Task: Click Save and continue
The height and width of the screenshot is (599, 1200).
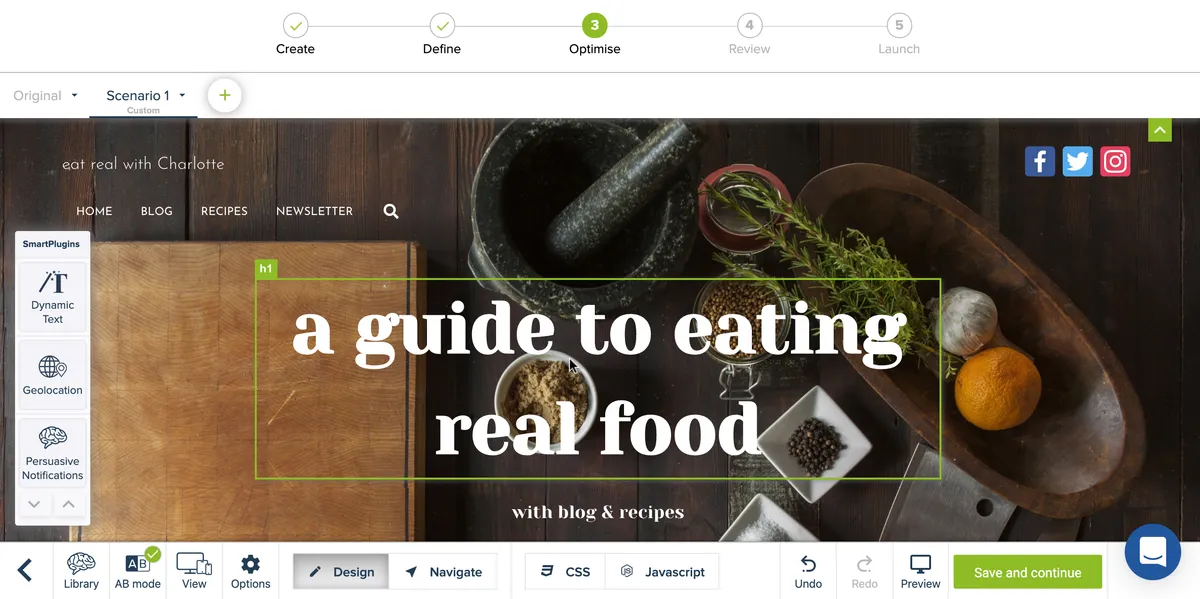Action: click(x=1027, y=572)
